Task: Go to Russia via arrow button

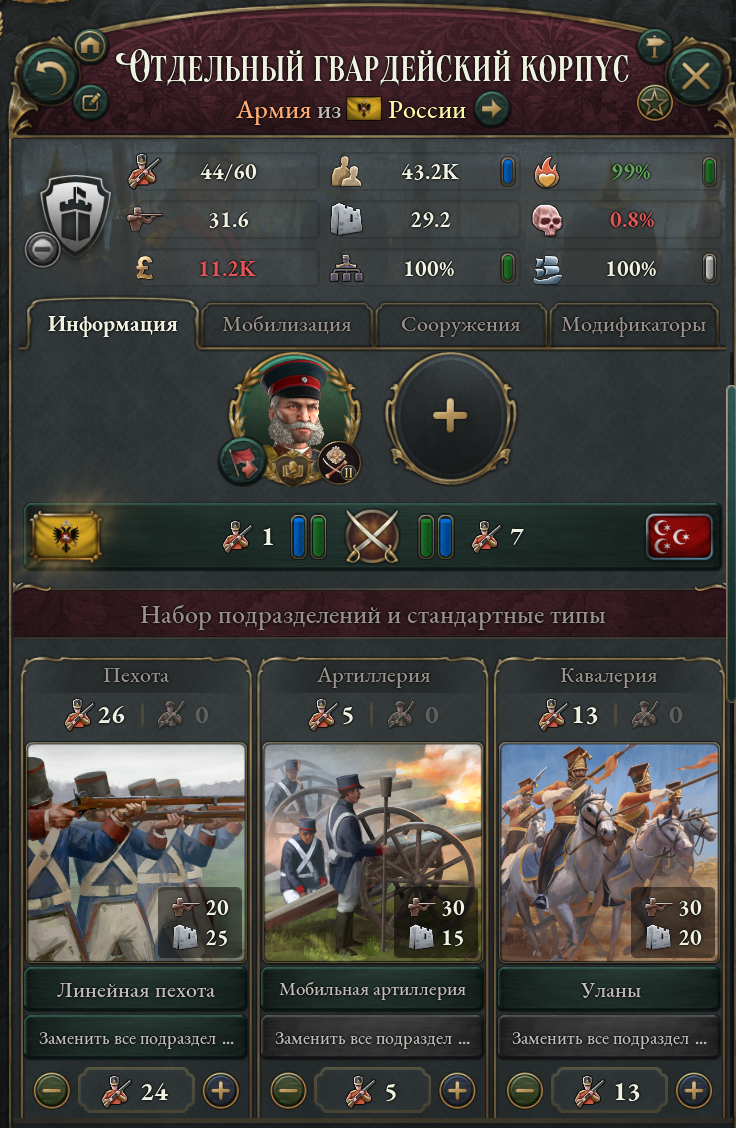Action: point(492,109)
